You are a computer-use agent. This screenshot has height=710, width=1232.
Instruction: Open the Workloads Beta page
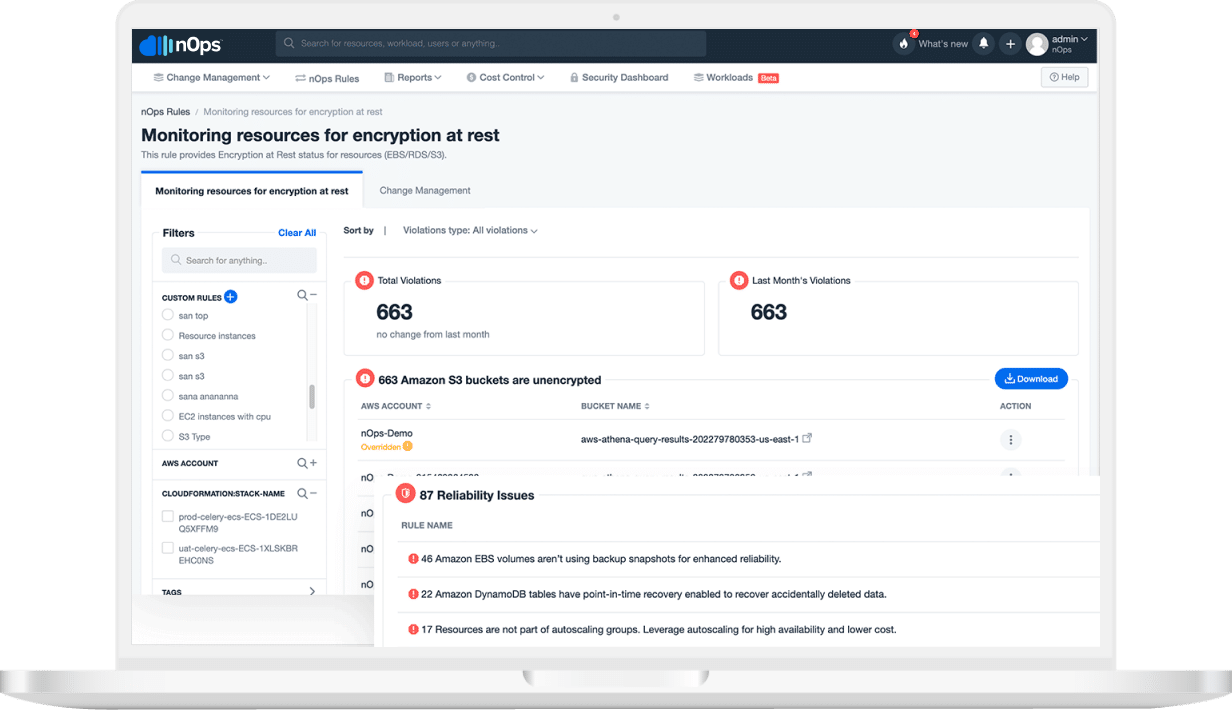pos(736,77)
